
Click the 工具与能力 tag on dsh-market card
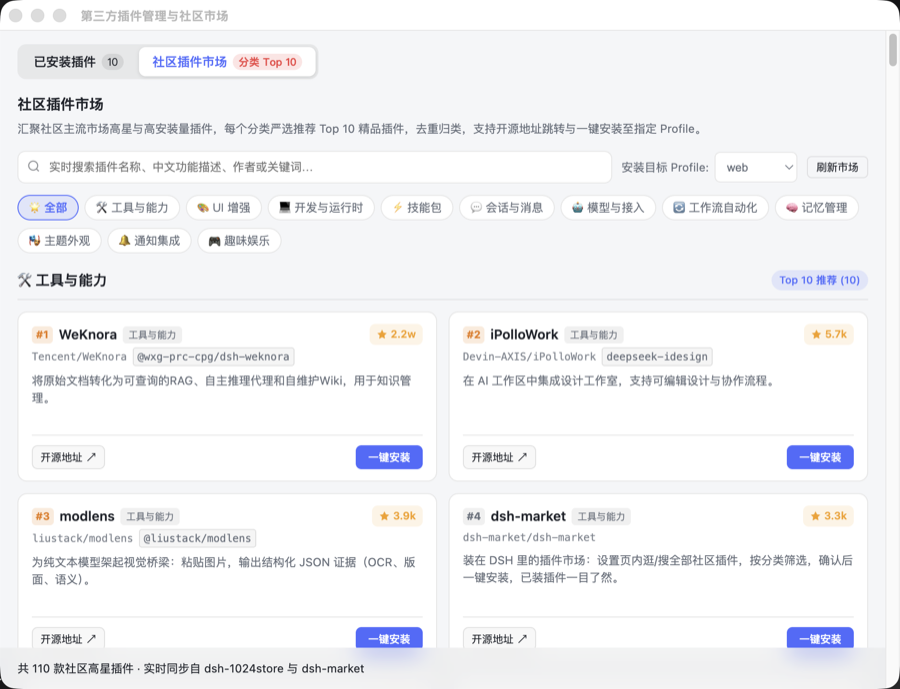[x=601, y=516]
